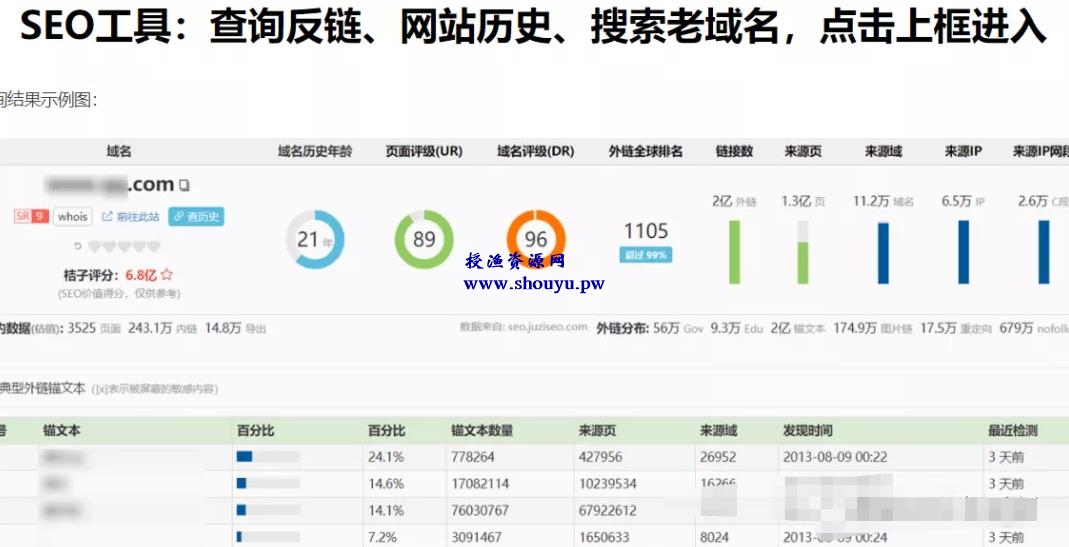
Task: Click the refresh icon before the hearts
Action: click(x=78, y=246)
